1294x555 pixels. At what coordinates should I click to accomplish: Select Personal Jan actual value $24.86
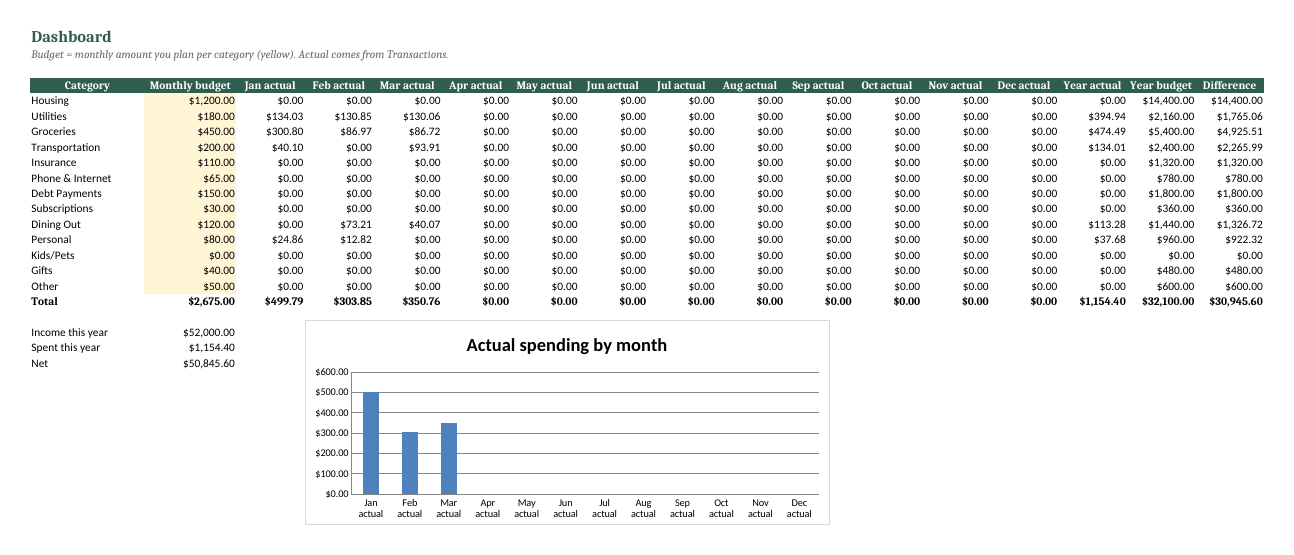coord(287,239)
